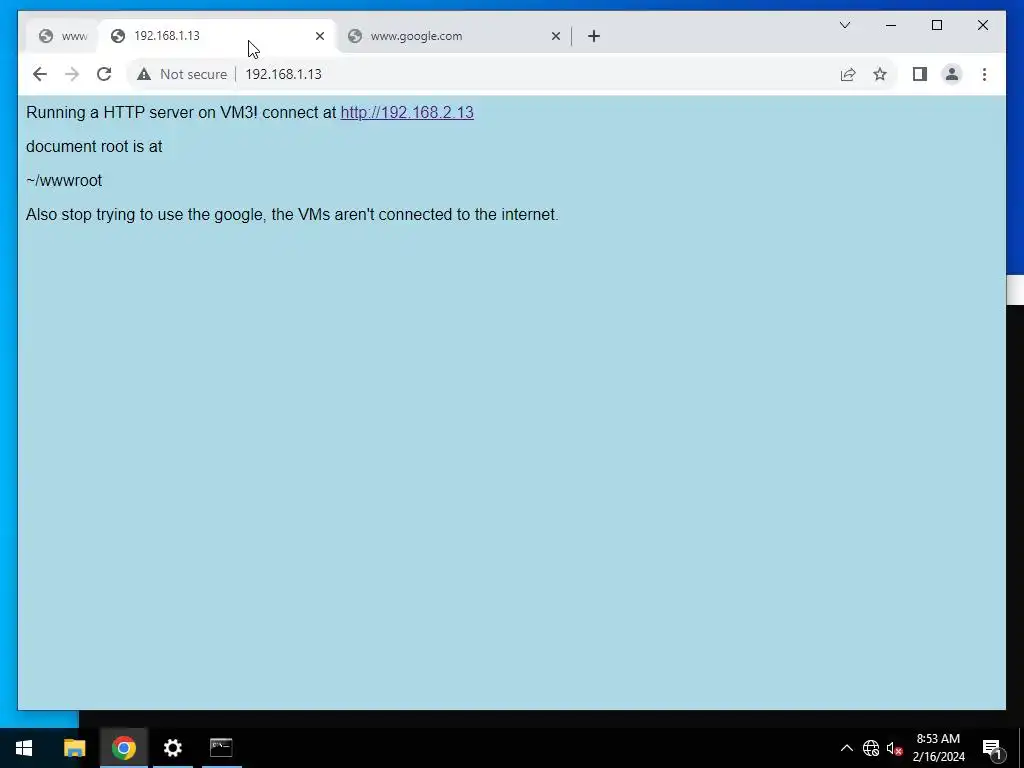
Task: Click the 'Not secure' label
Action: pyautogui.click(x=193, y=74)
